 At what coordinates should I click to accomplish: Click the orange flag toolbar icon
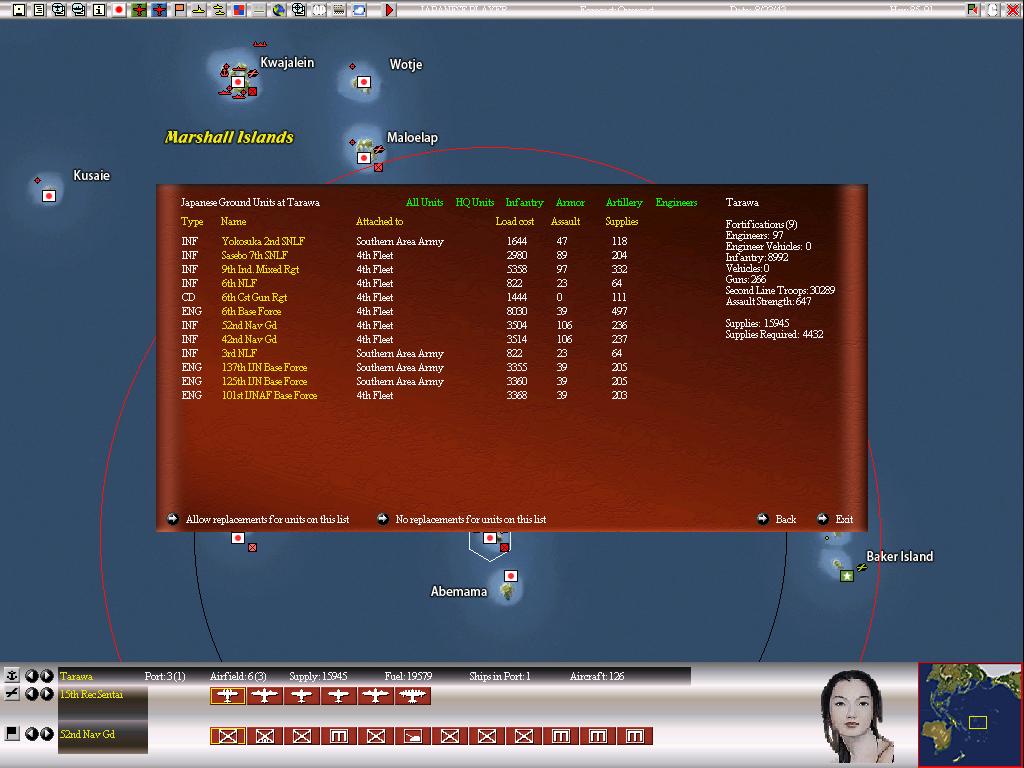tap(179, 10)
